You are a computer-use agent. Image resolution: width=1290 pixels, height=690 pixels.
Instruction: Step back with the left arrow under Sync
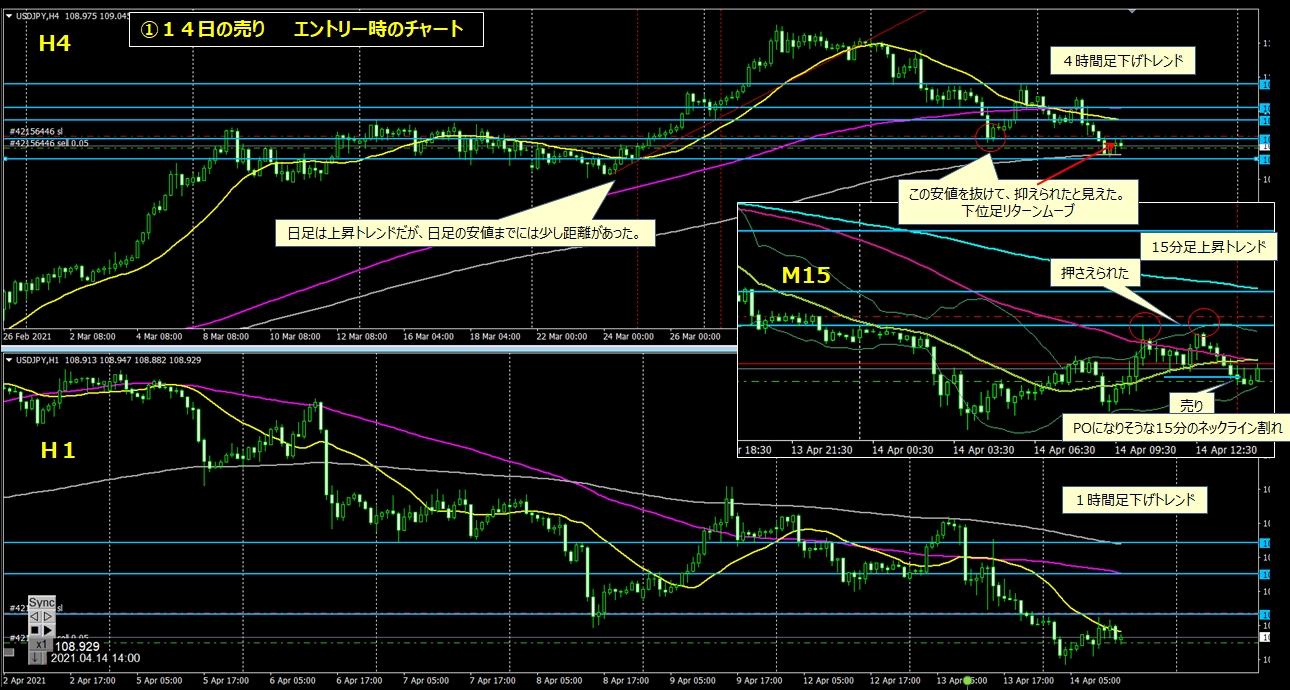[35, 616]
